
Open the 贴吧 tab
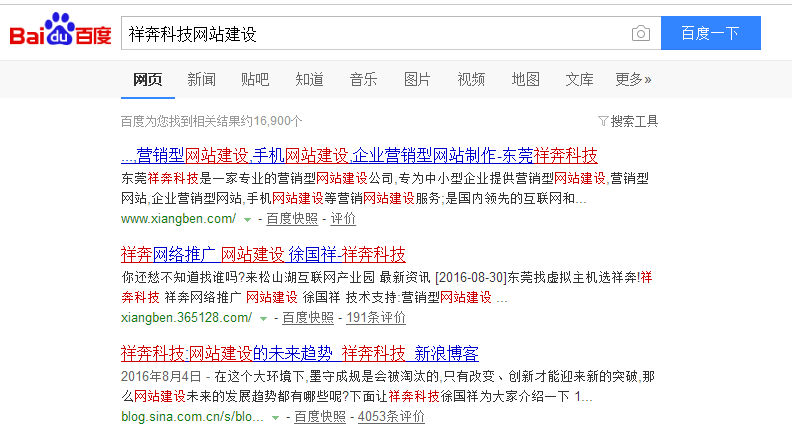255,79
